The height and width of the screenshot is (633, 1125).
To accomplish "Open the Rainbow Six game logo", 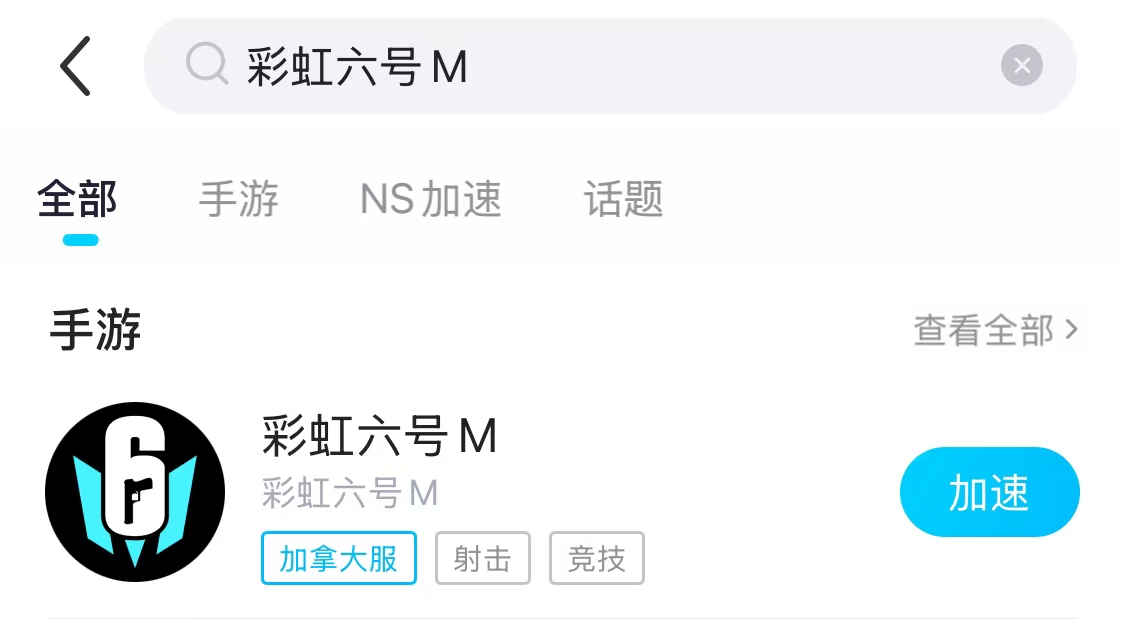I will [x=135, y=492].
